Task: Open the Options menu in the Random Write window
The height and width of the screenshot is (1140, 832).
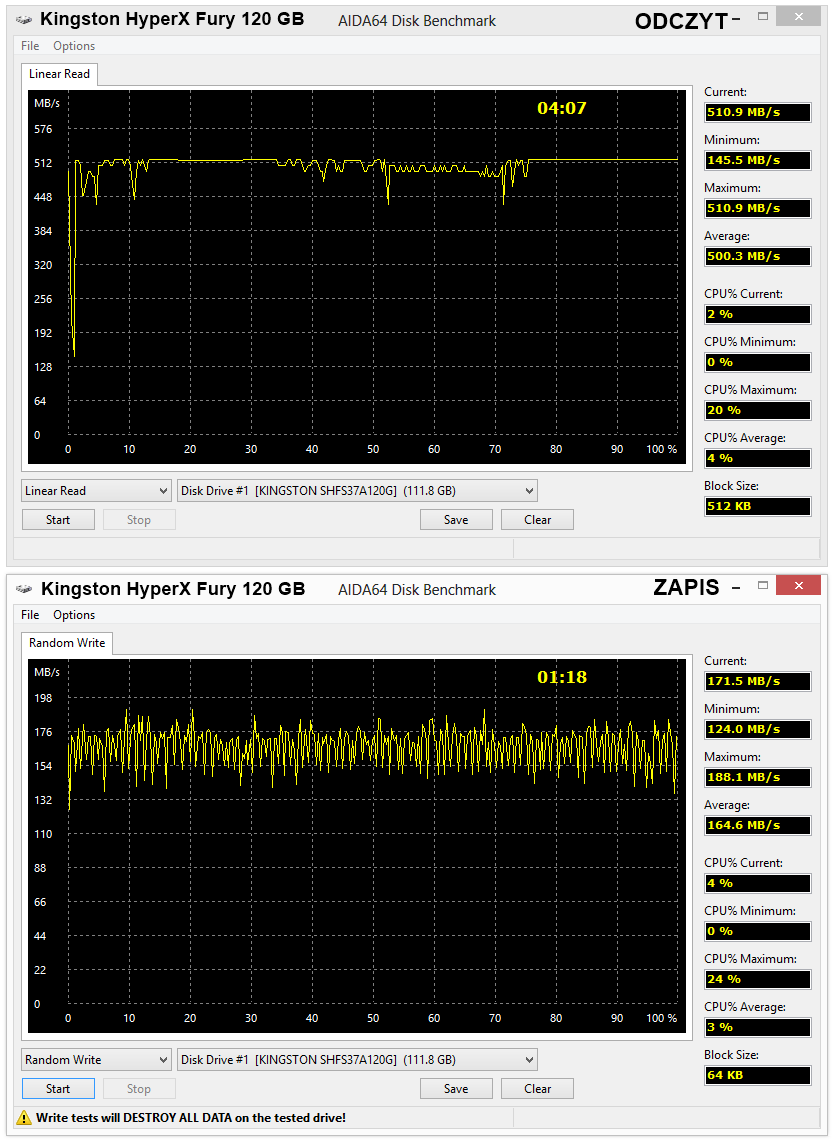Action: point(74,615)
